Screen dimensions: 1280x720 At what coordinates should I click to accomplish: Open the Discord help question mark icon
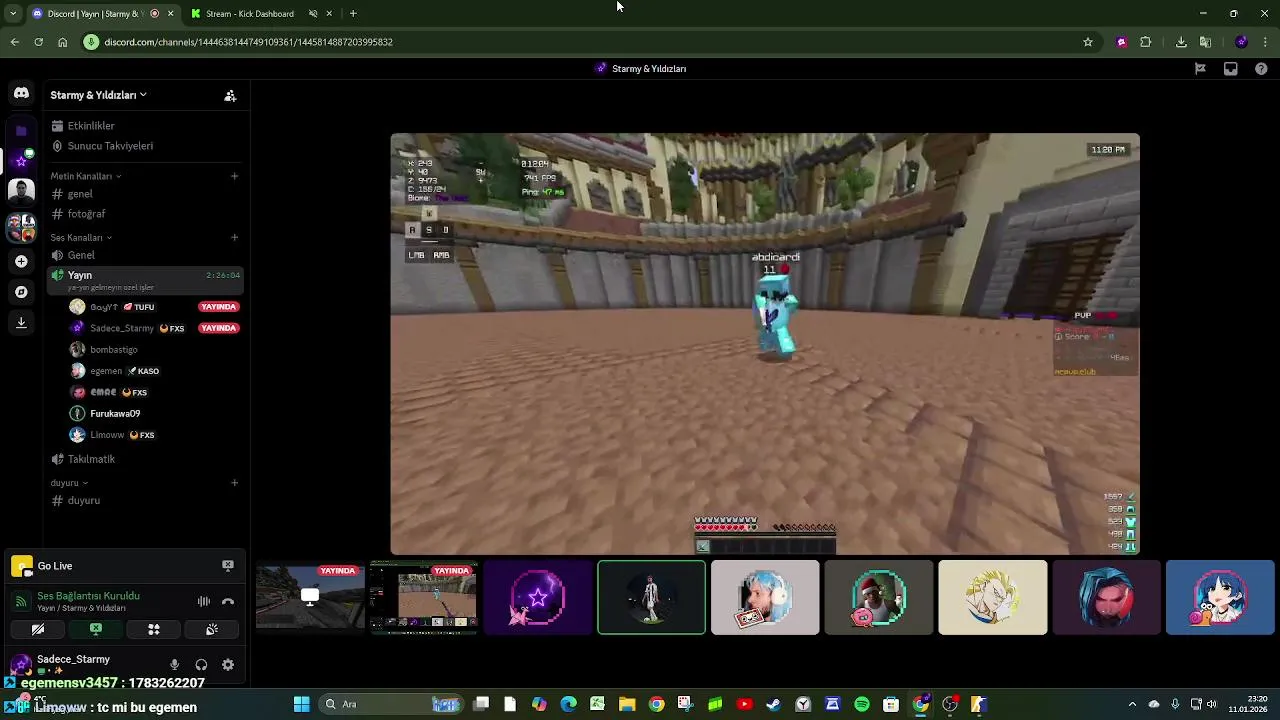(x=1261, y=69)
